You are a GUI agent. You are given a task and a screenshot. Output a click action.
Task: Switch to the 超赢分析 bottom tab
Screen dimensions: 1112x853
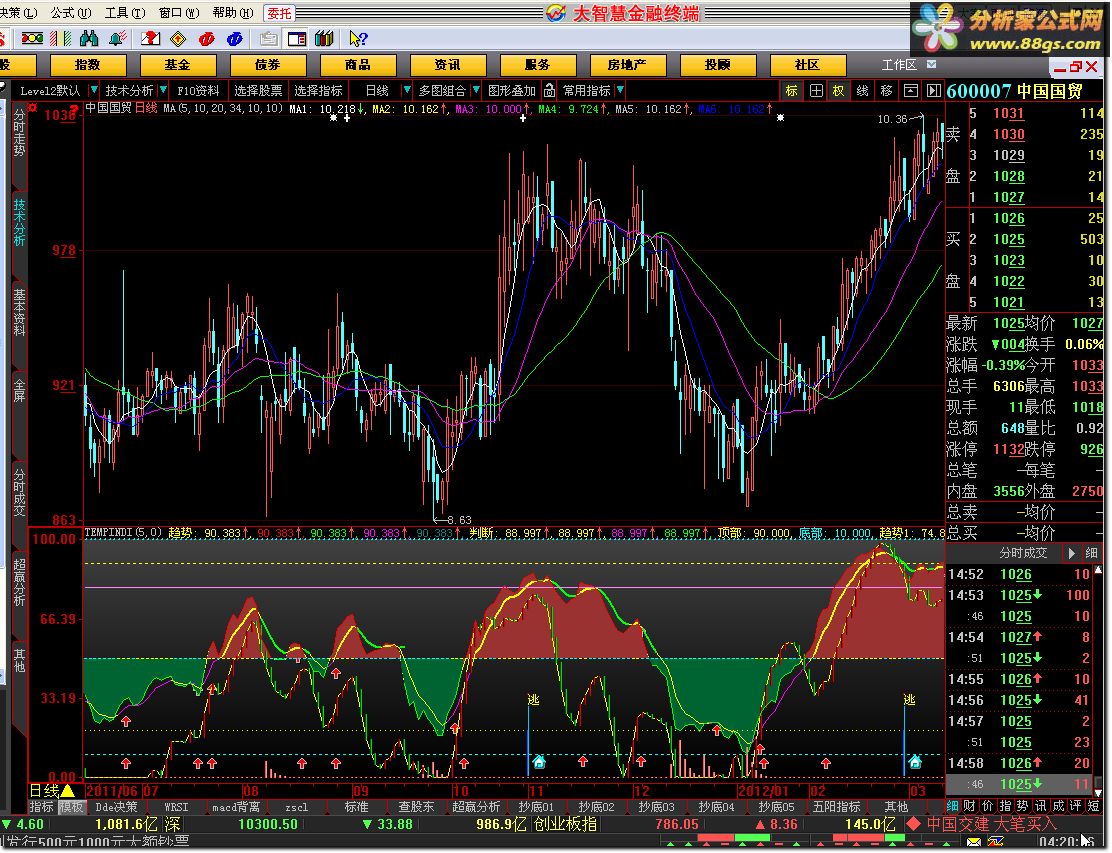click(476, 807)
